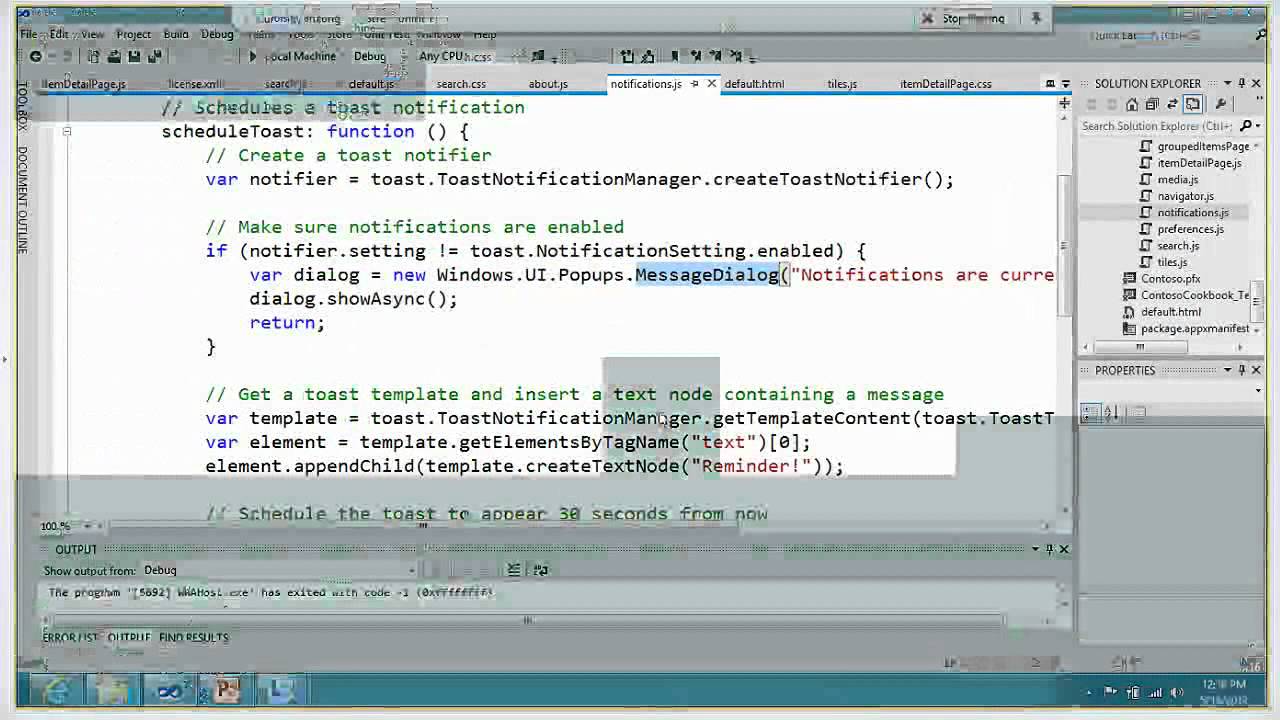Click the Properties wrench icon in Solution Explorer
Image resolution: width=1280 pixels, height=720 pixels.
tap(1220, 104)
